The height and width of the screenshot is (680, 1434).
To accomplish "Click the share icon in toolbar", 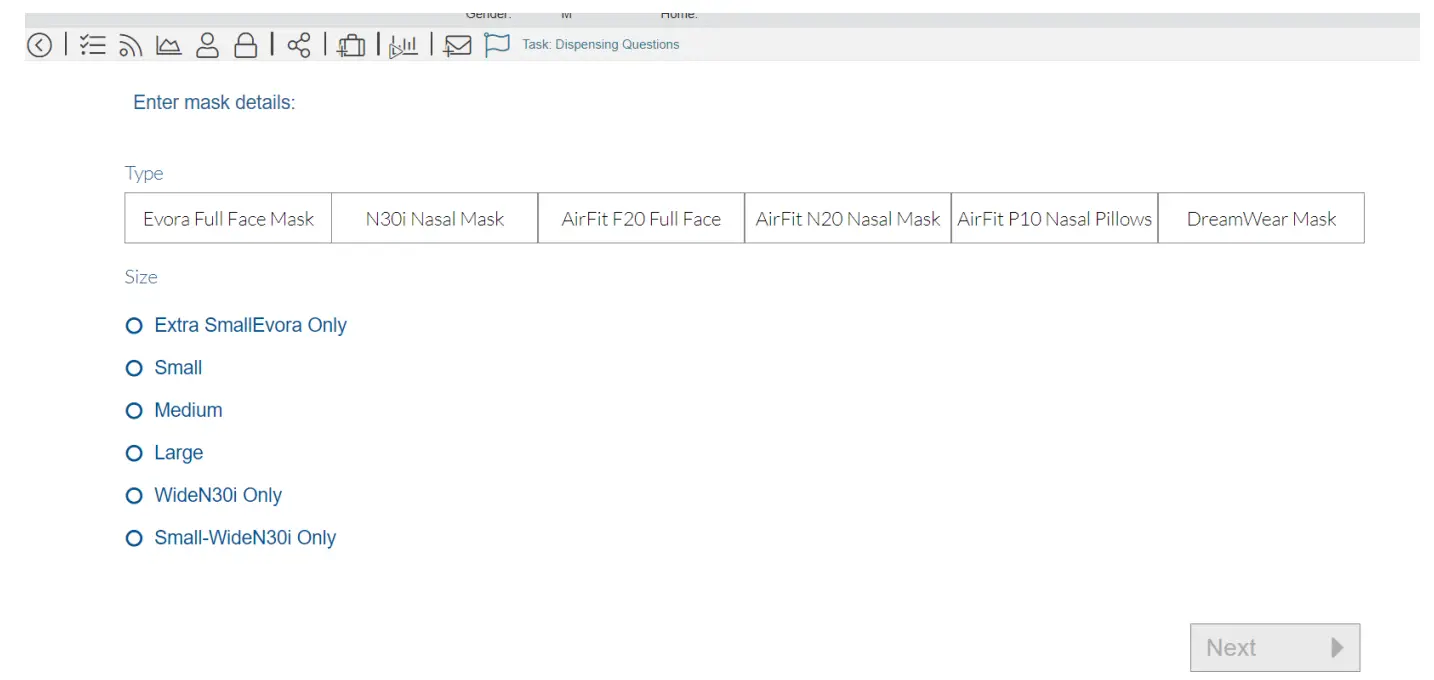I will point(299,45).
